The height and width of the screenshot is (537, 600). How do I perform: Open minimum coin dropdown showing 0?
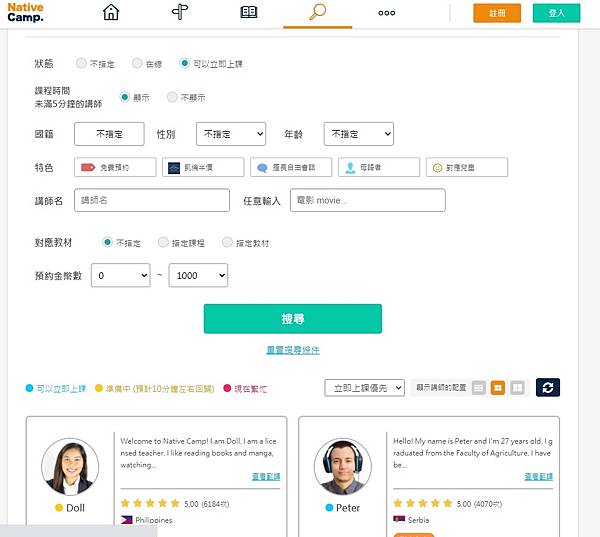point(121,275)
